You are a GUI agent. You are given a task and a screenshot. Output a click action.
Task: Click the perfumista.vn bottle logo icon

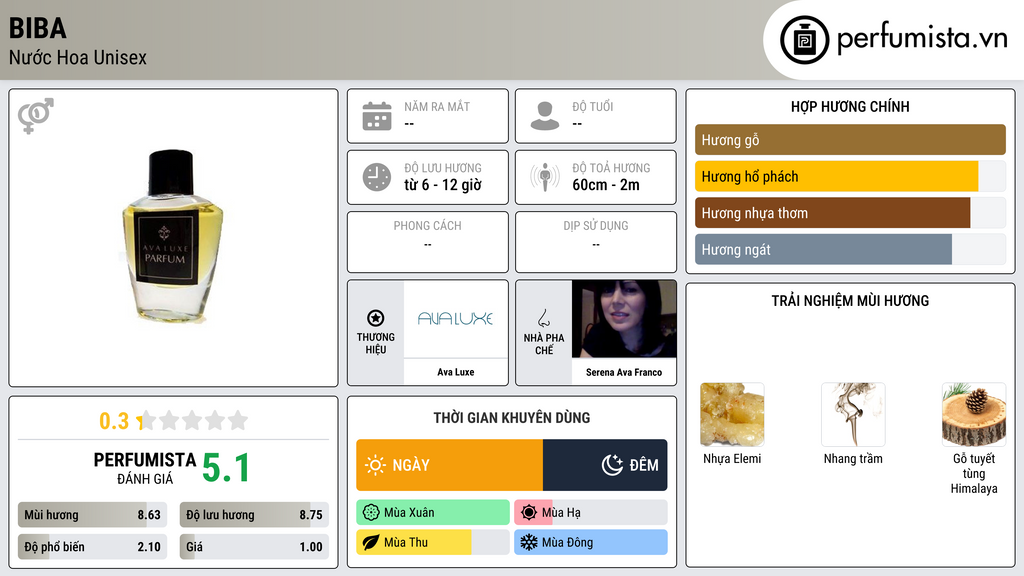804,40
